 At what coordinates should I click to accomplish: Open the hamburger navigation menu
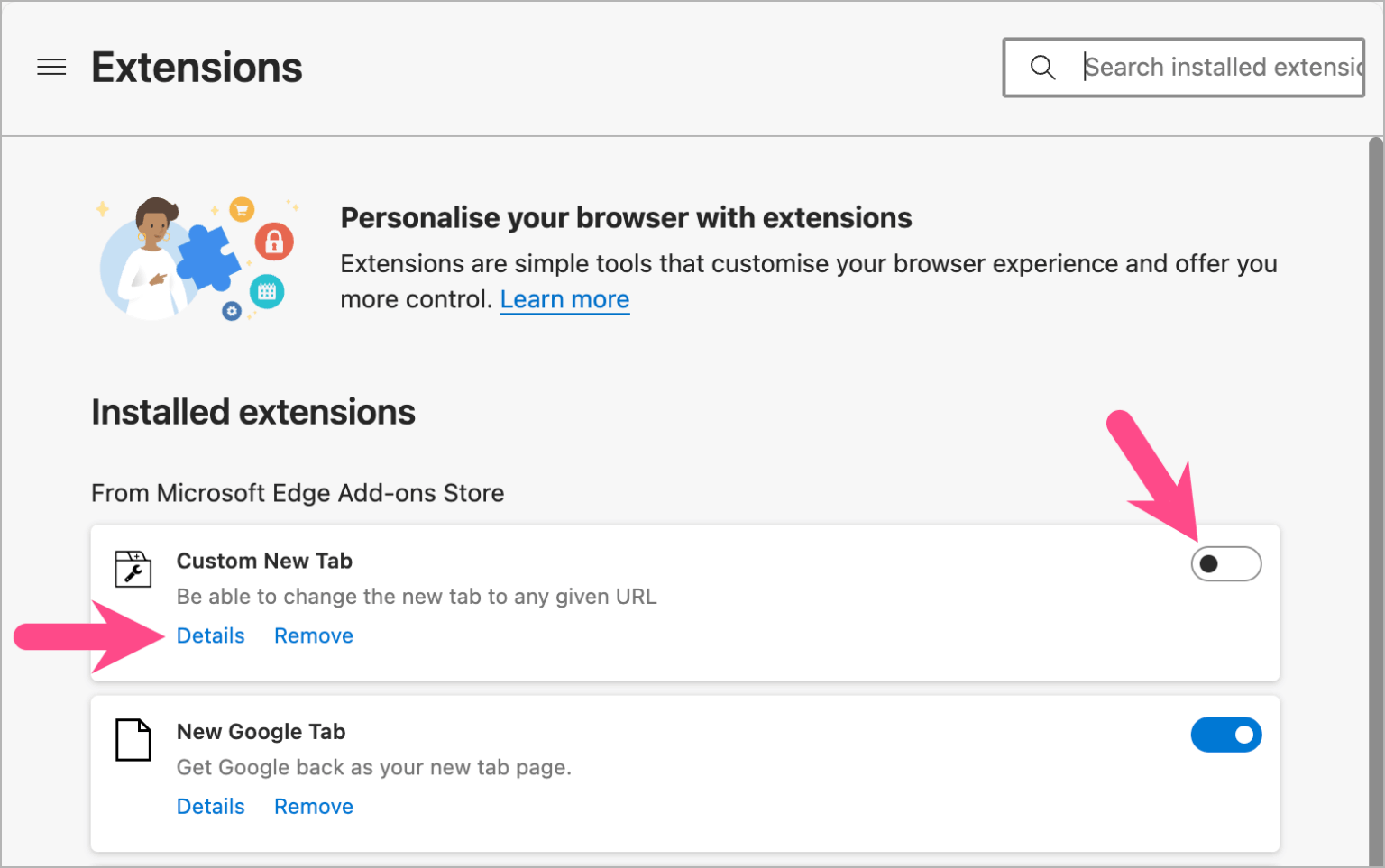[51, 68]
